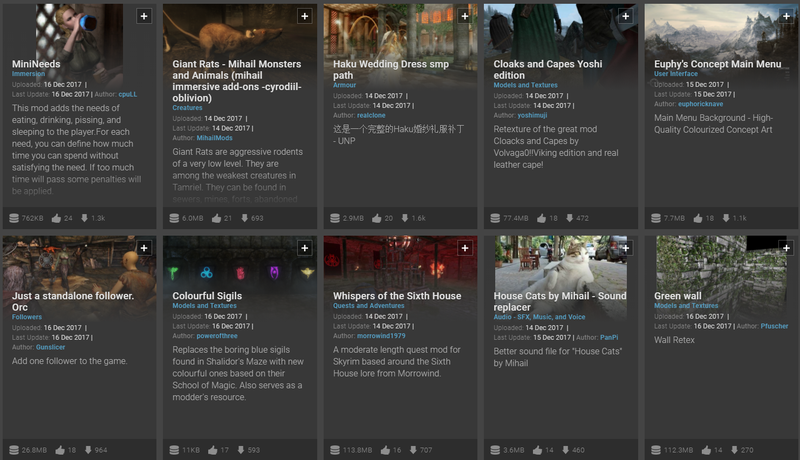Click the plus icon on House Cats card
This screenshot has width=800, height=460.
[x=626, y=248]
